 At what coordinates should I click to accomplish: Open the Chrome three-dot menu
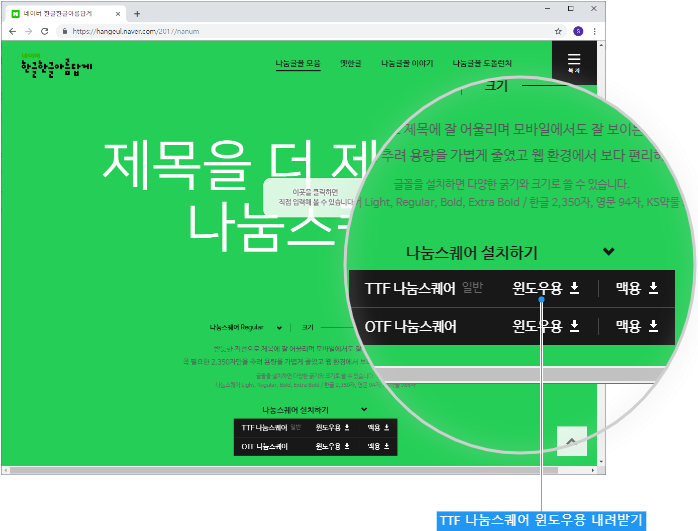point(595,31)
